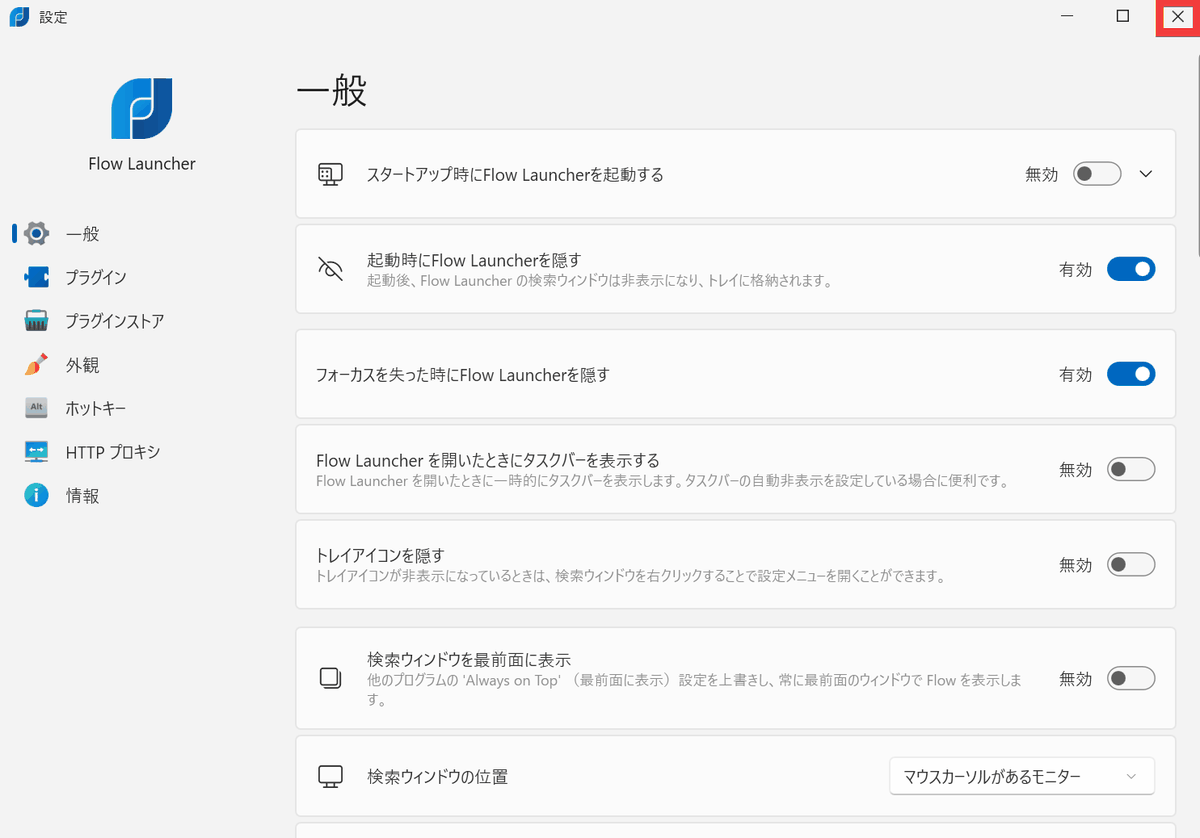
Task: Maximize the 設定 window
Action: click(1123, 17)
